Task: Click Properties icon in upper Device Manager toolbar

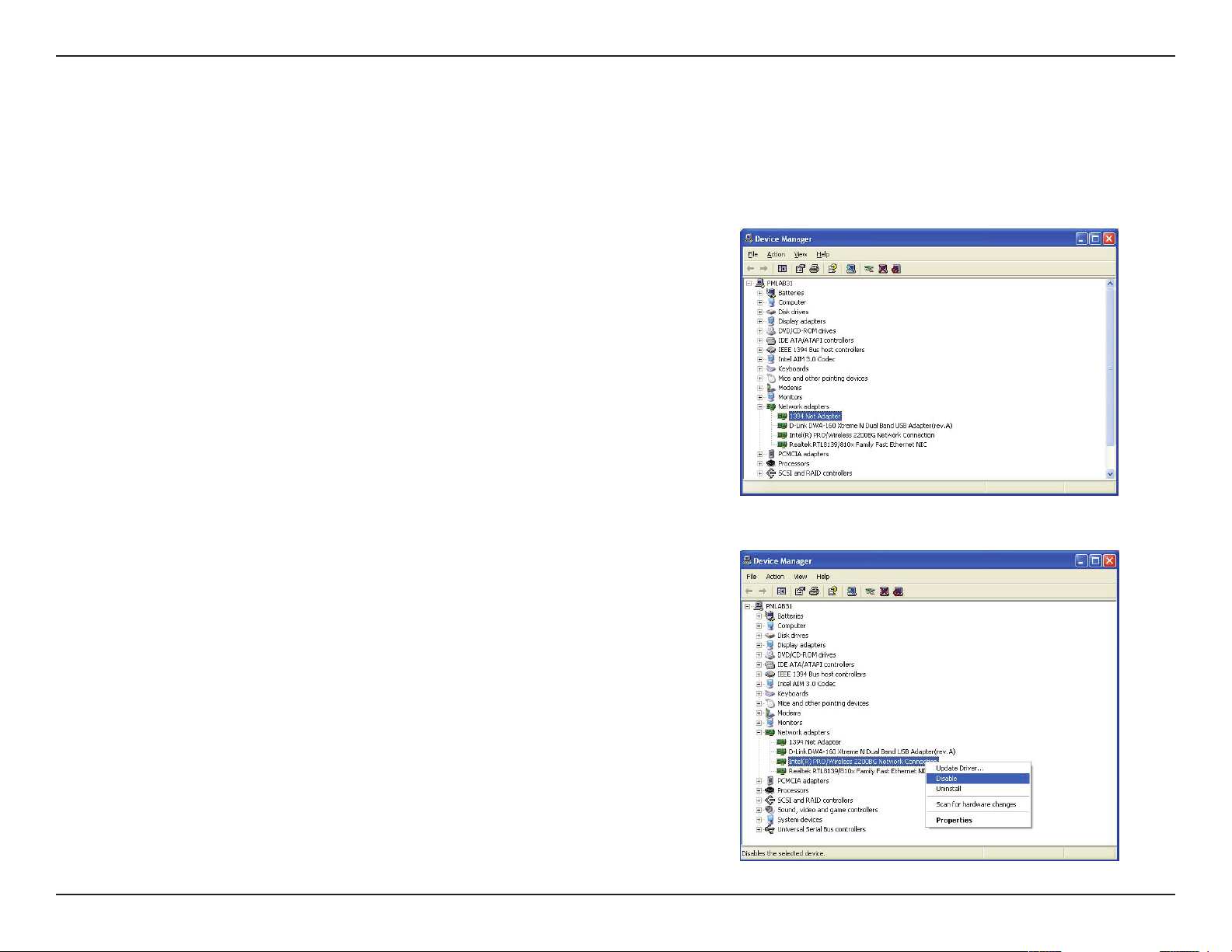Action: tap(800, 269)
